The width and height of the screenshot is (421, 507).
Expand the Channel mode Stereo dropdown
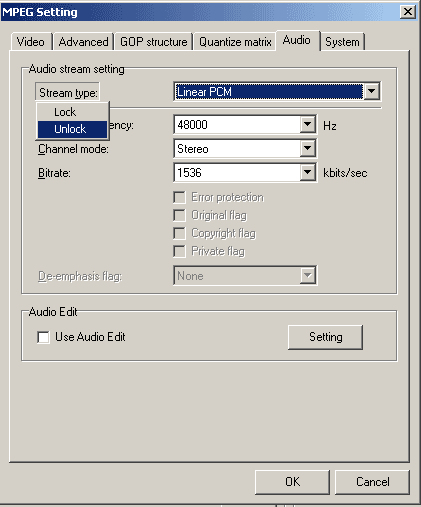click(x=307, y=148)
